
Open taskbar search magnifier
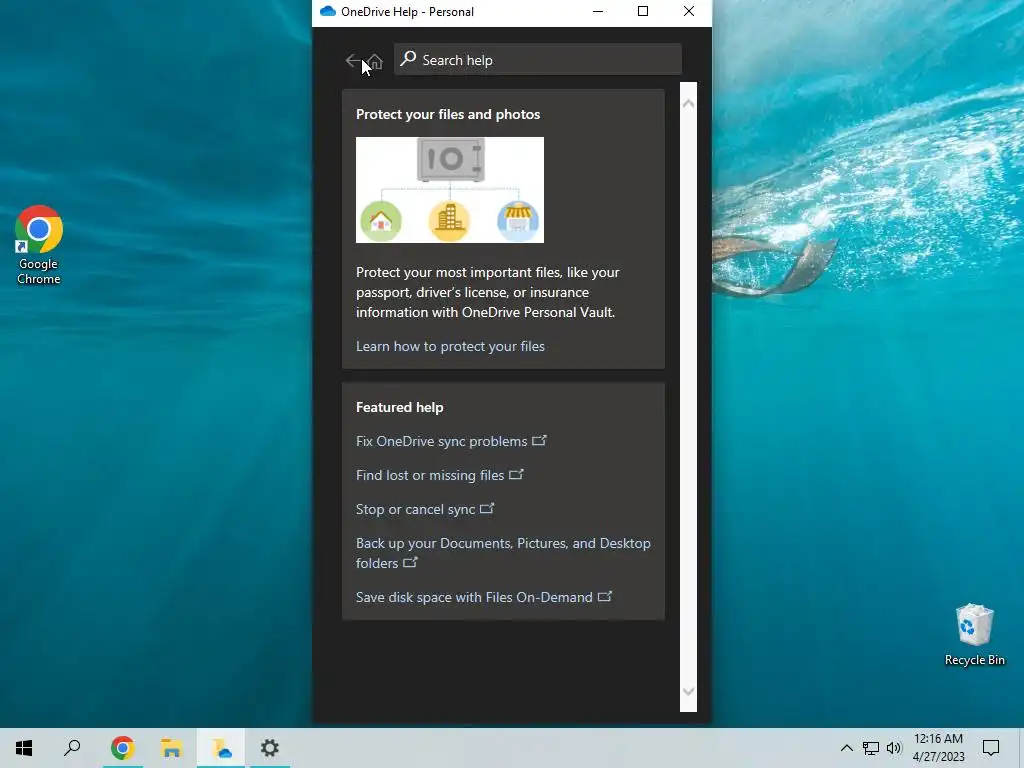[x=72, y=748]
